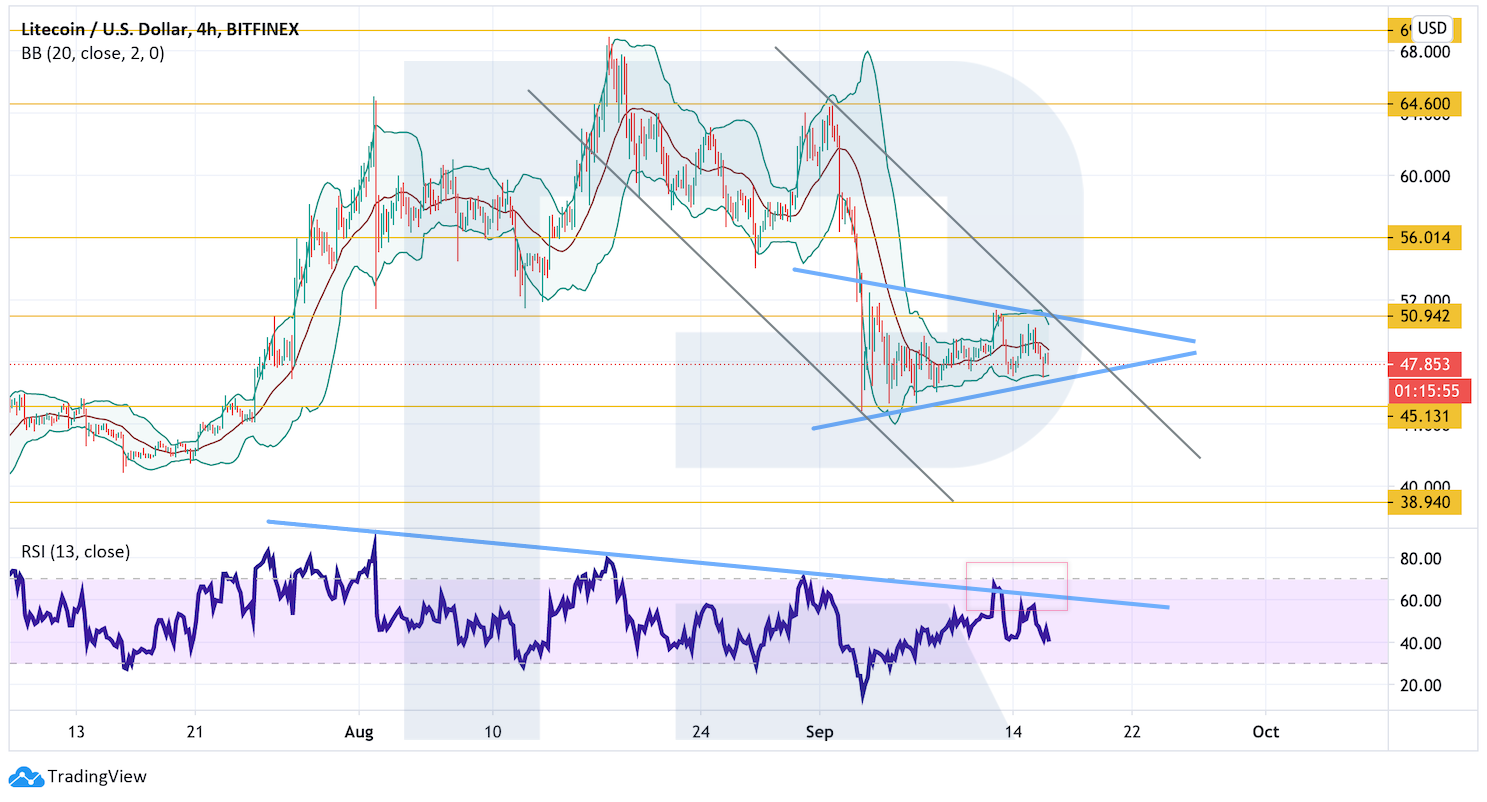Viewport: 1487px width, 802px height.
Task: Click the pink rectangle on the RSI panel
Action: pyautogui.click(x=1016, y=586)
